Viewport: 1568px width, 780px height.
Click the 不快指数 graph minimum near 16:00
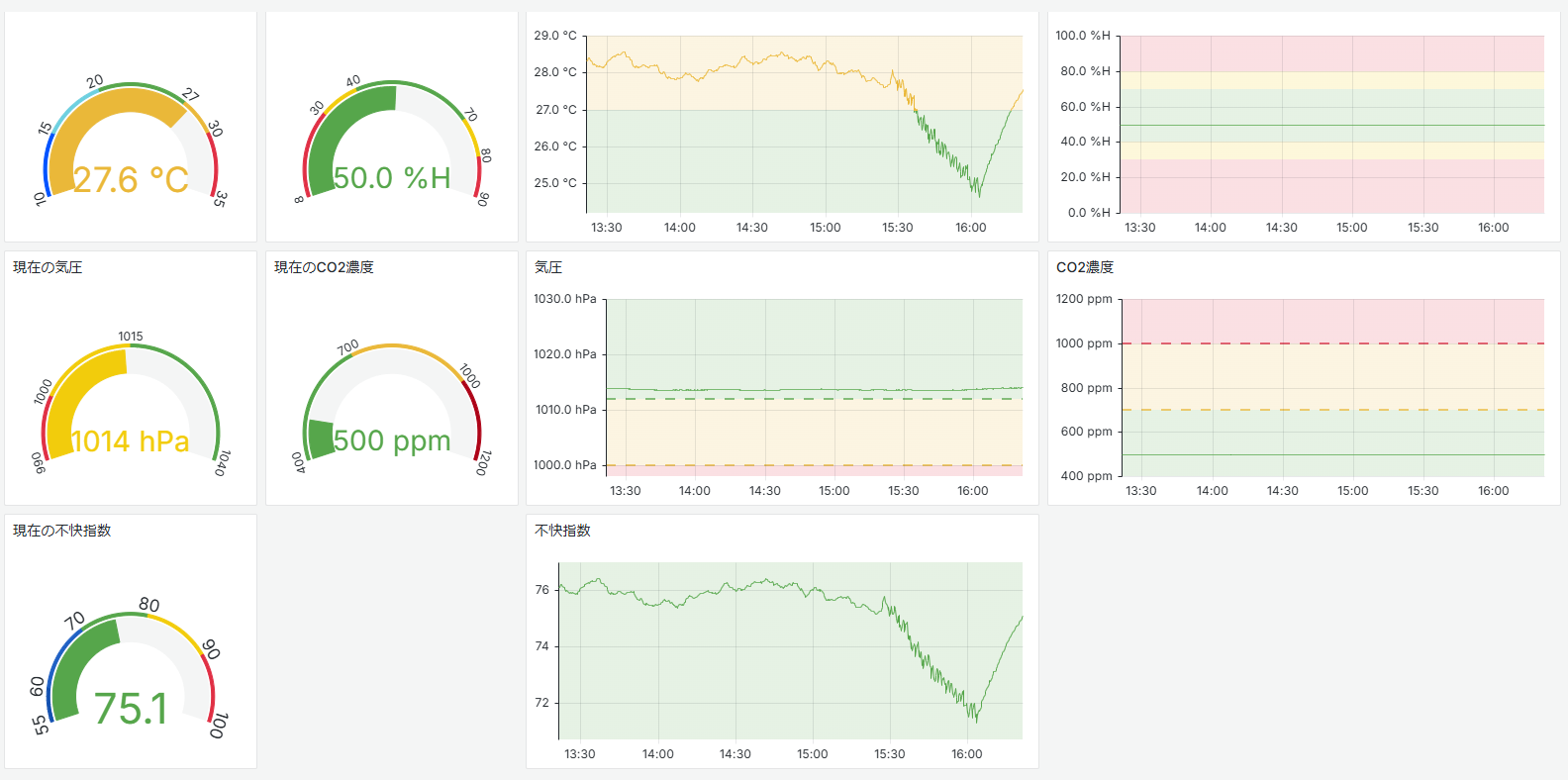tap(976, 717)
